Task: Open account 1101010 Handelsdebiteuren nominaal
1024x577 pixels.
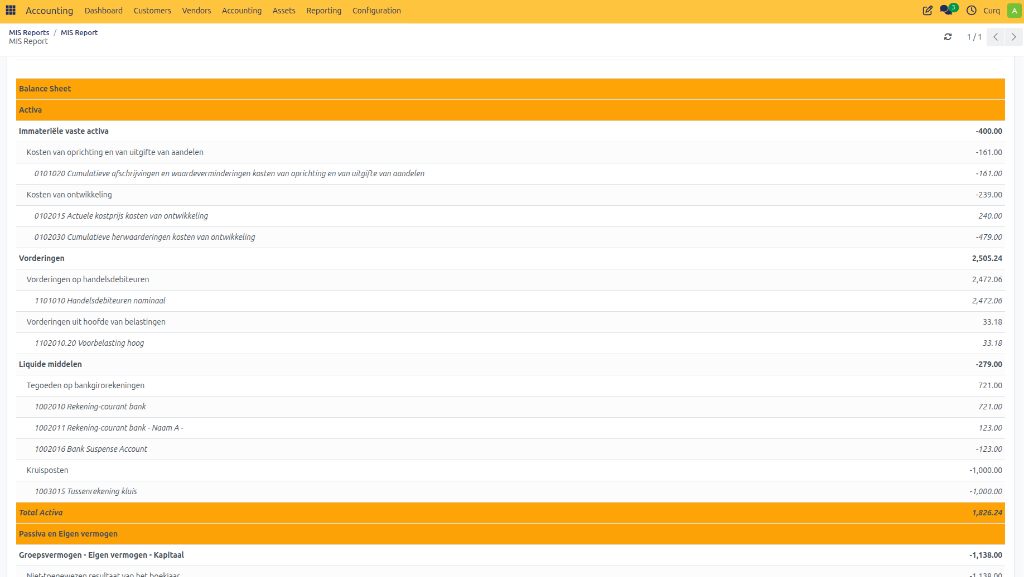Action: 100,301
